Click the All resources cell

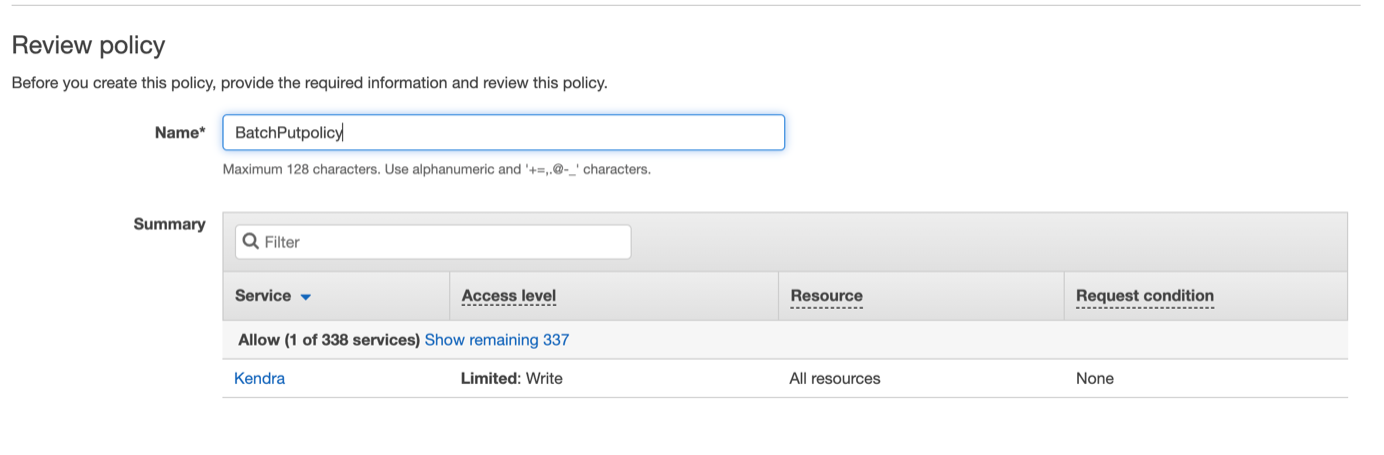[x=835, y=378]
